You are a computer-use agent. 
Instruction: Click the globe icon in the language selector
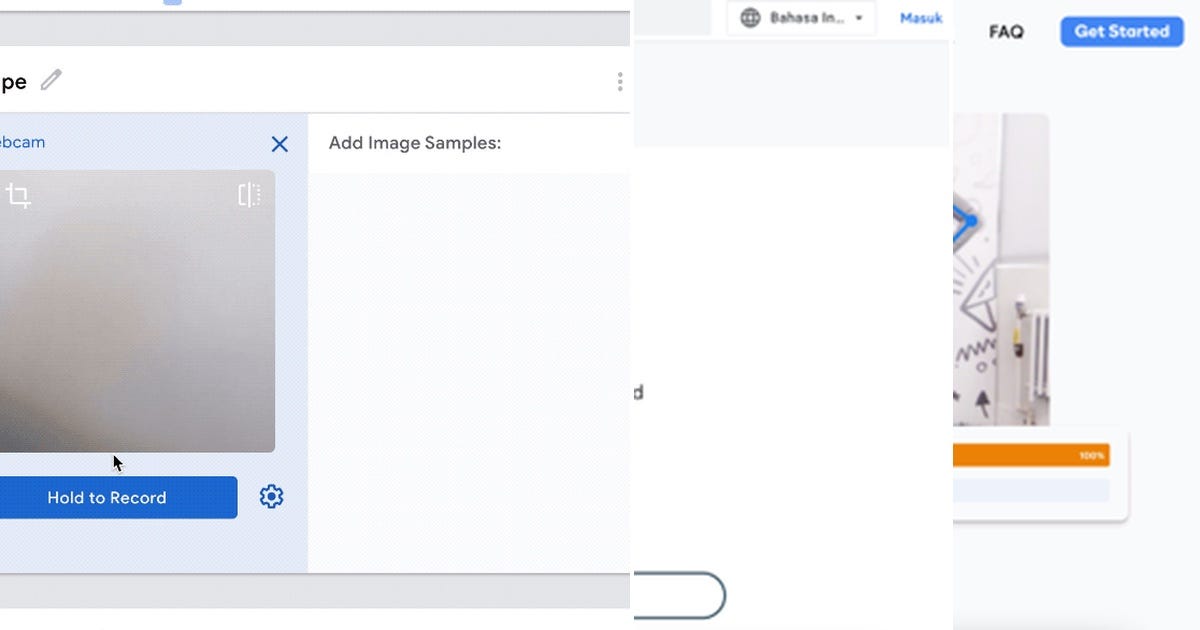(750, 17)
